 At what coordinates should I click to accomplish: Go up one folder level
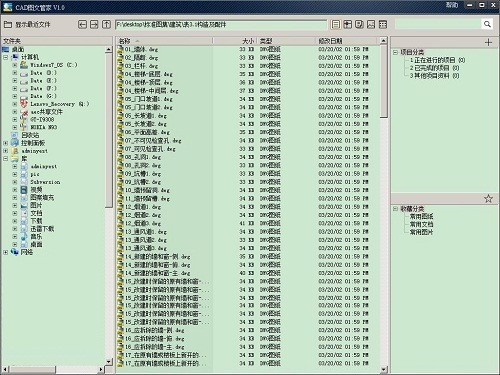point(106,24)
